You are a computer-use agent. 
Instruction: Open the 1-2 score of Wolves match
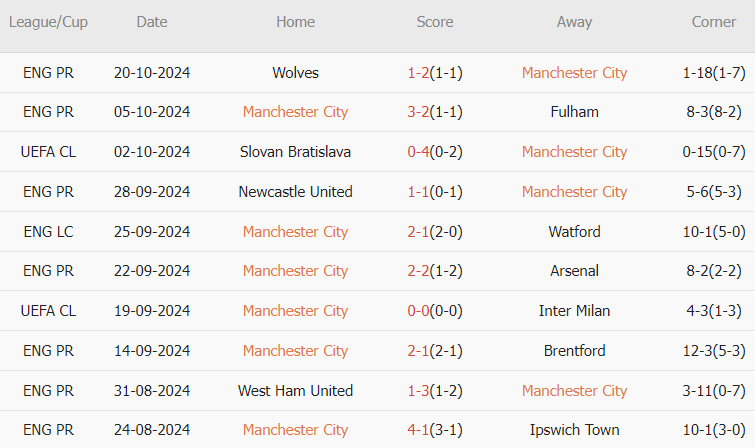pyautogui.click(x=418, y=73)
